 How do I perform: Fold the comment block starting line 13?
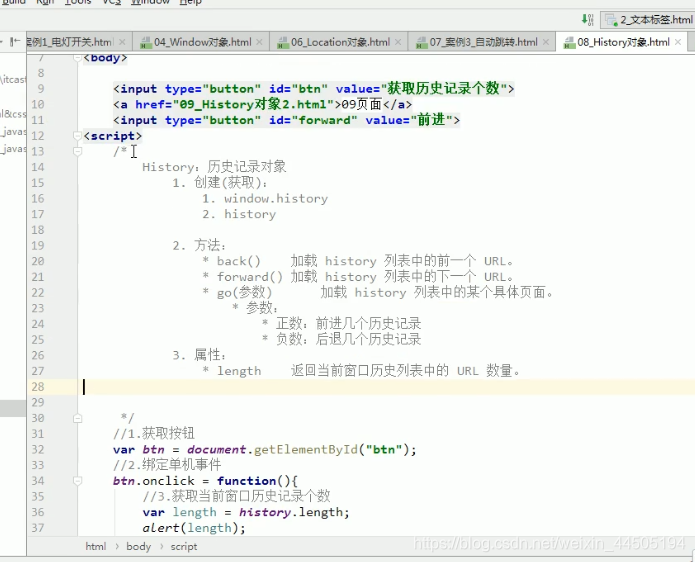(78, 151)
